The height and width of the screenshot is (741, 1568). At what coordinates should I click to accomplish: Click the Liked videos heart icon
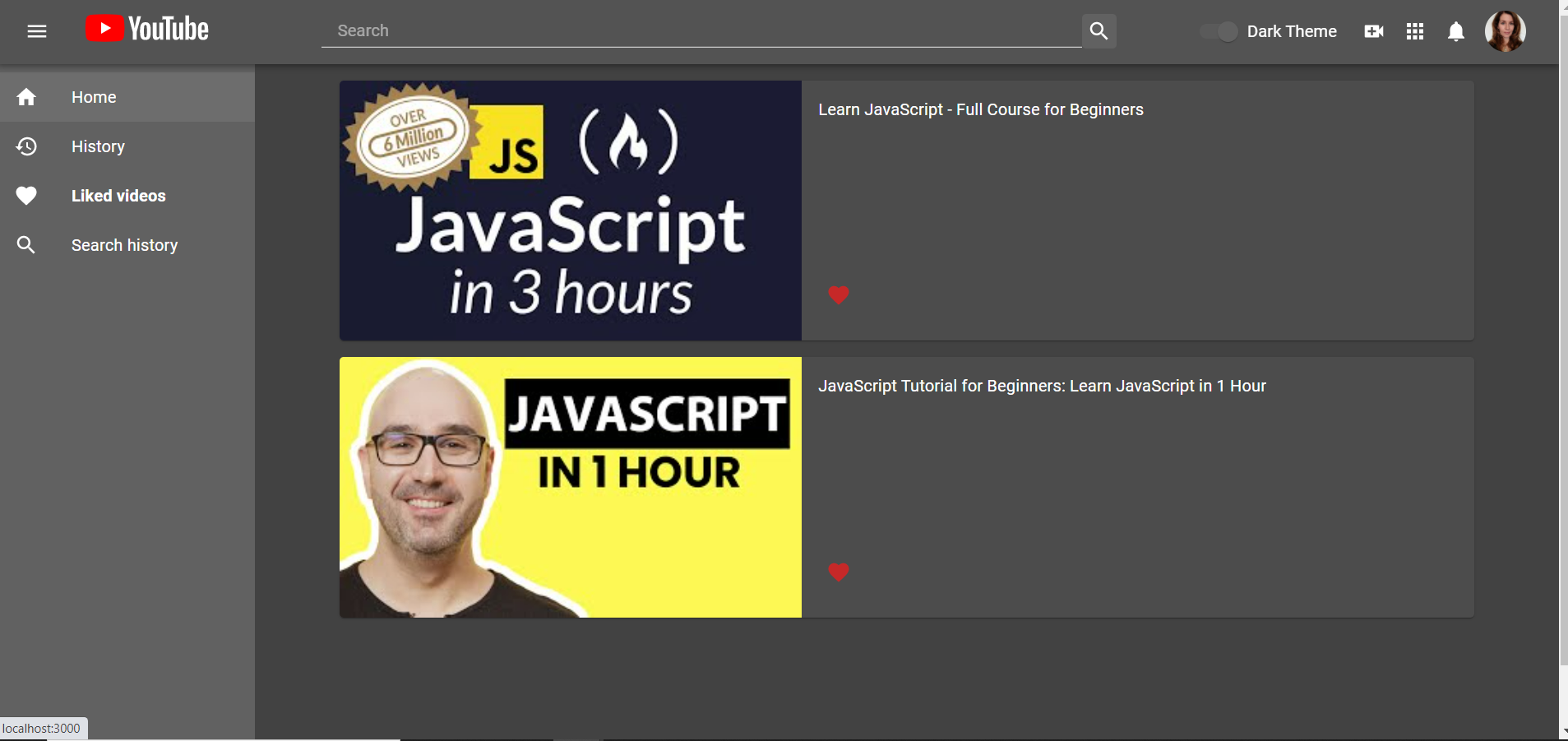tap(26, 195)
